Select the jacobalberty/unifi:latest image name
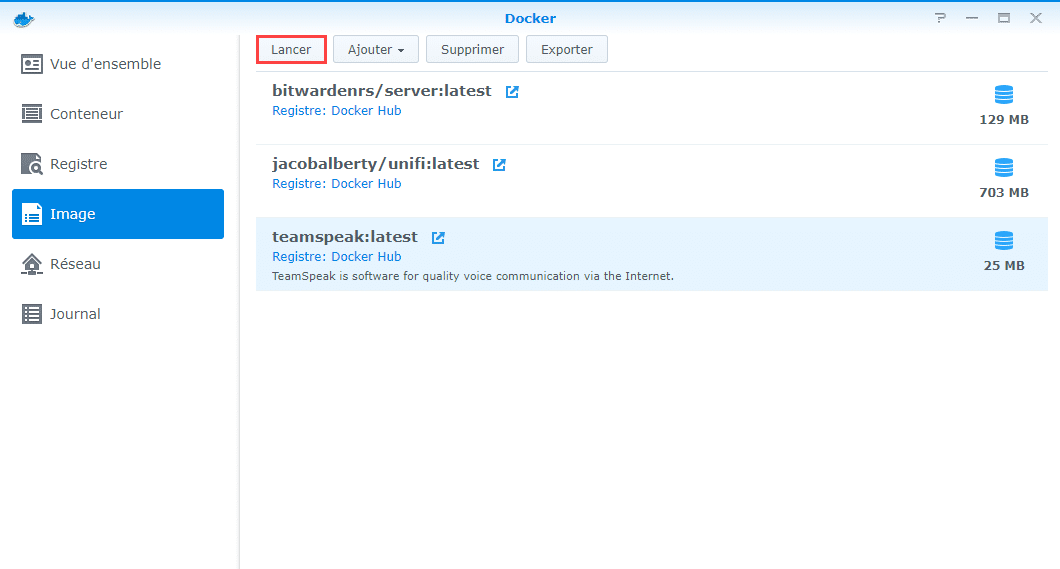 (x=375, y=164)
